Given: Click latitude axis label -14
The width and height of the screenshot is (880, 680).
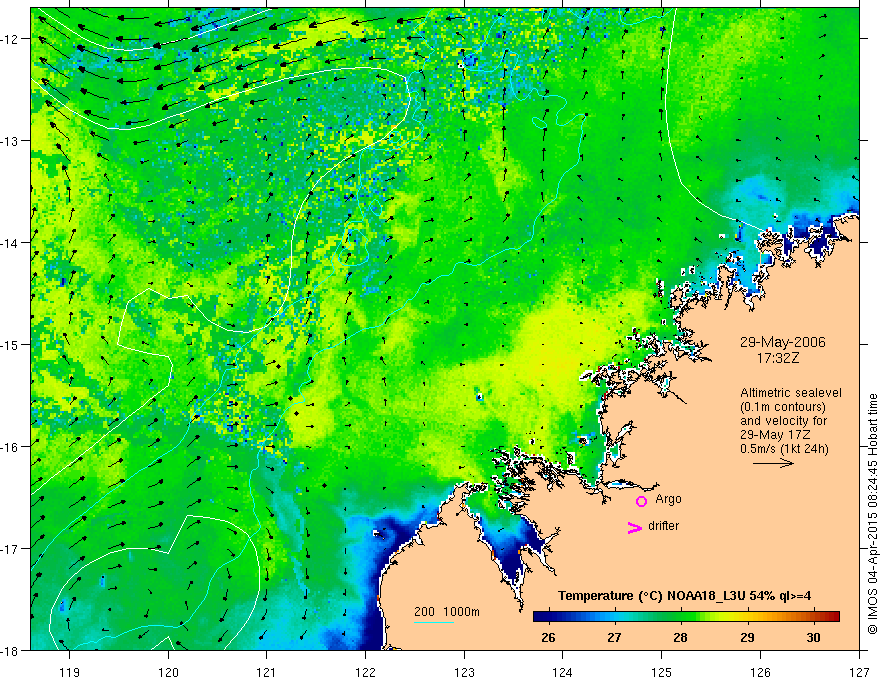Looking at the screenshot, I should tap(9, 242).
